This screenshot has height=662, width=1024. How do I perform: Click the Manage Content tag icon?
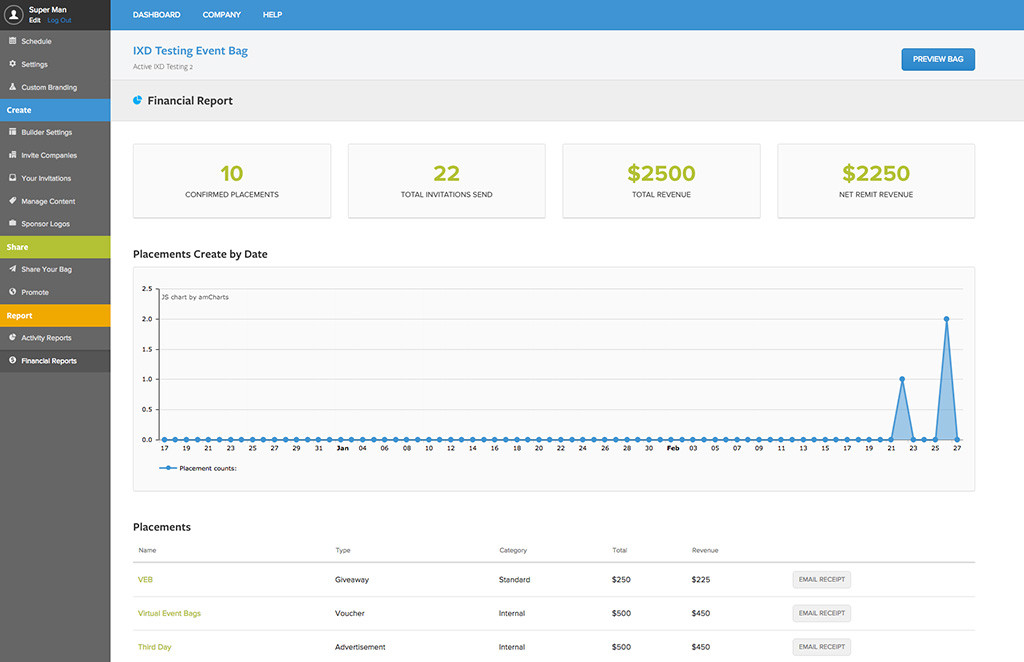(x=12, y=200)
